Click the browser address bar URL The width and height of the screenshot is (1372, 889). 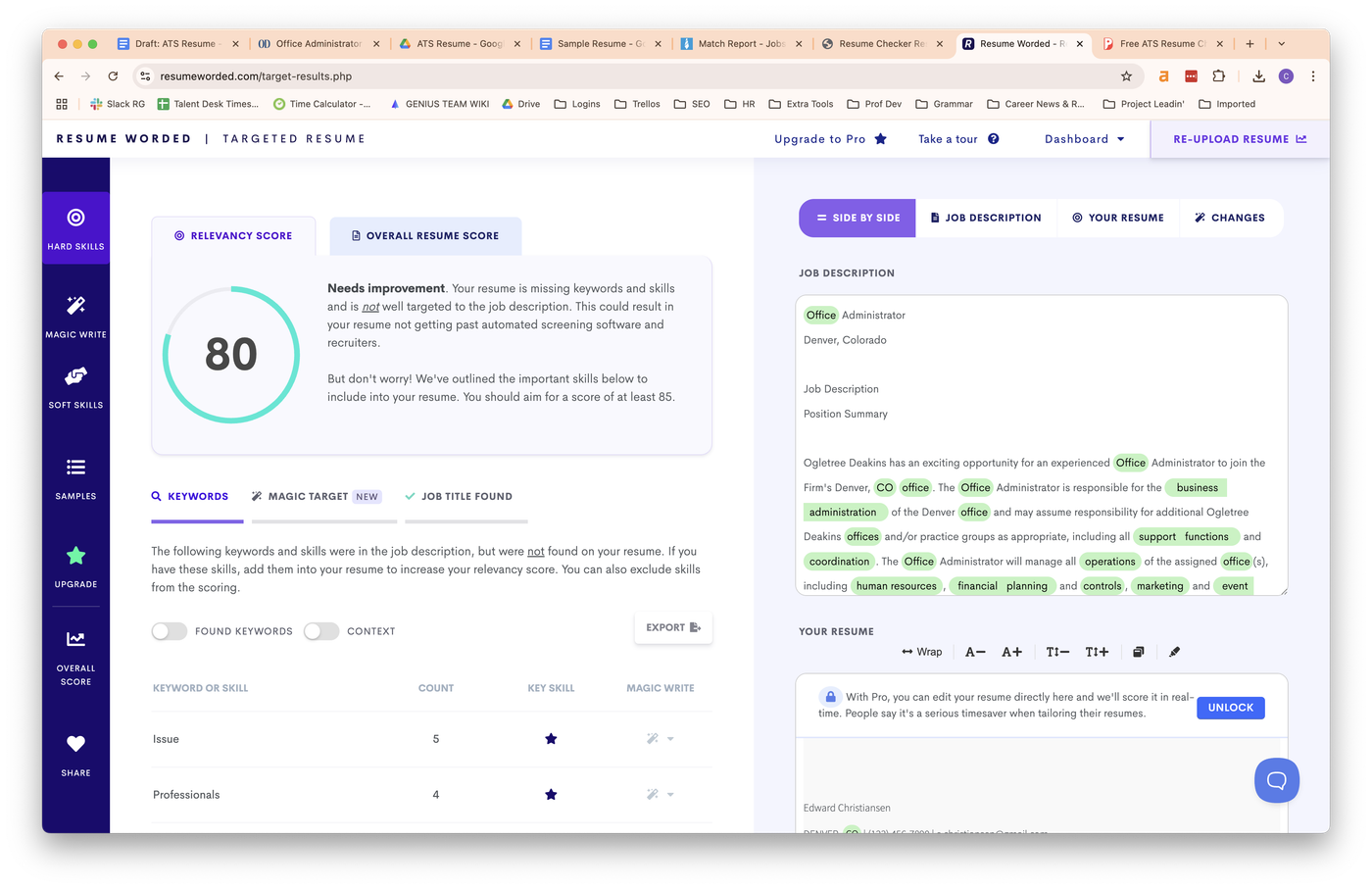click(256, 76)
